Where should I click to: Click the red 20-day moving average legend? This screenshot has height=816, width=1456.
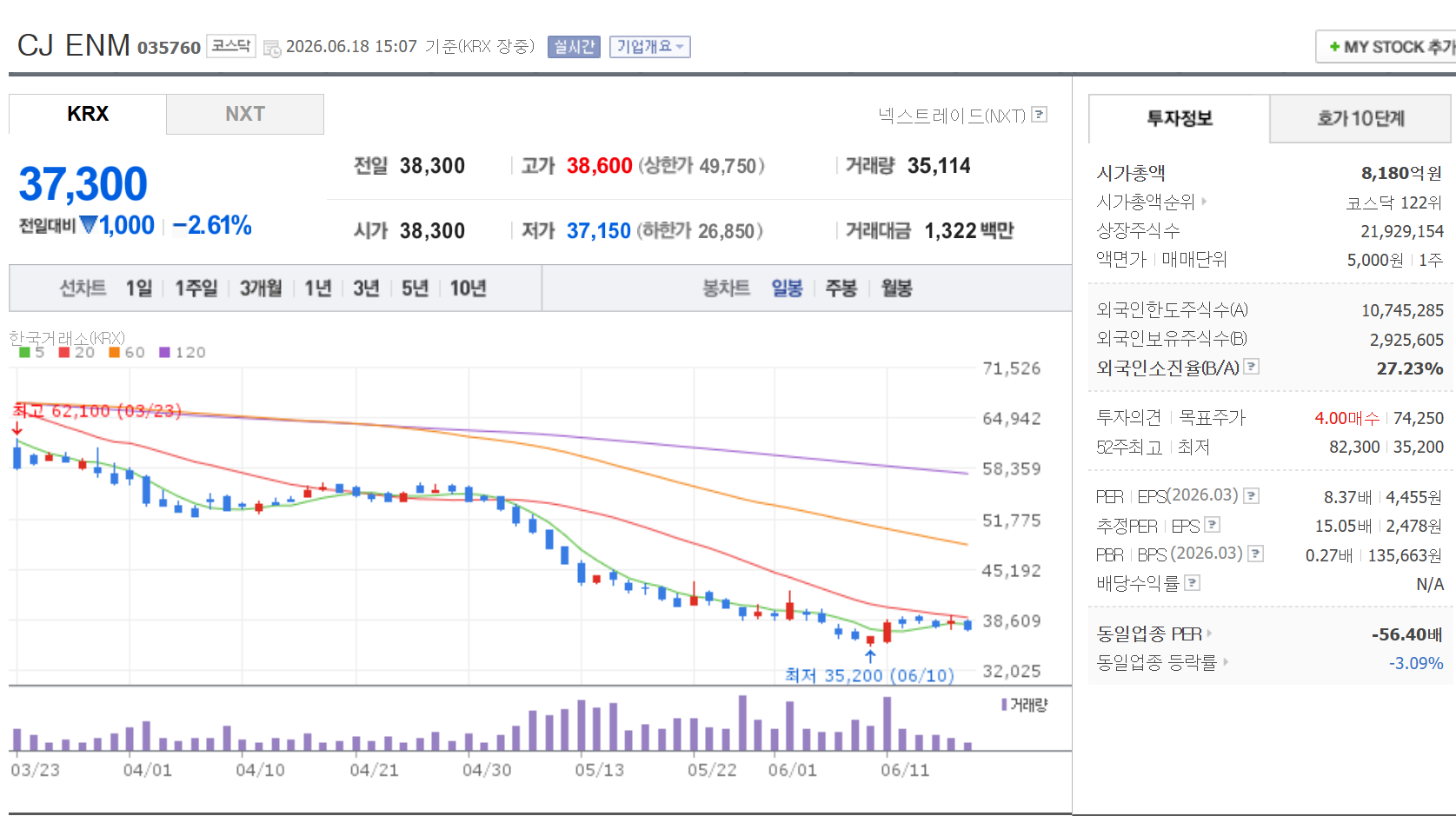click(x=76, y=352)
